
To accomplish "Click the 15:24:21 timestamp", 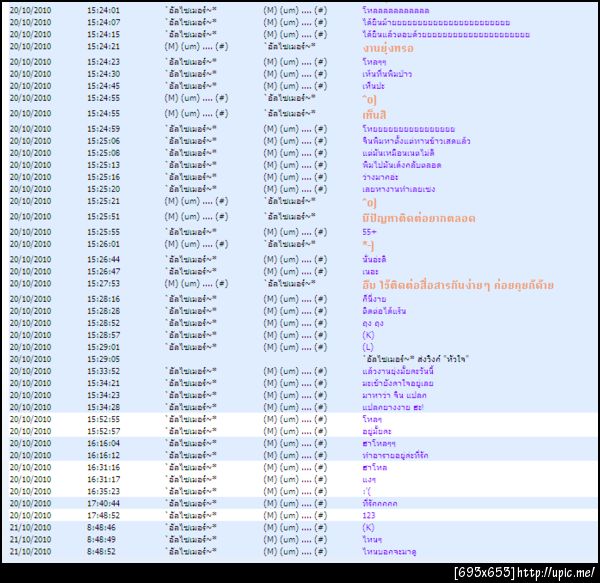I will (x=103, y=46).
